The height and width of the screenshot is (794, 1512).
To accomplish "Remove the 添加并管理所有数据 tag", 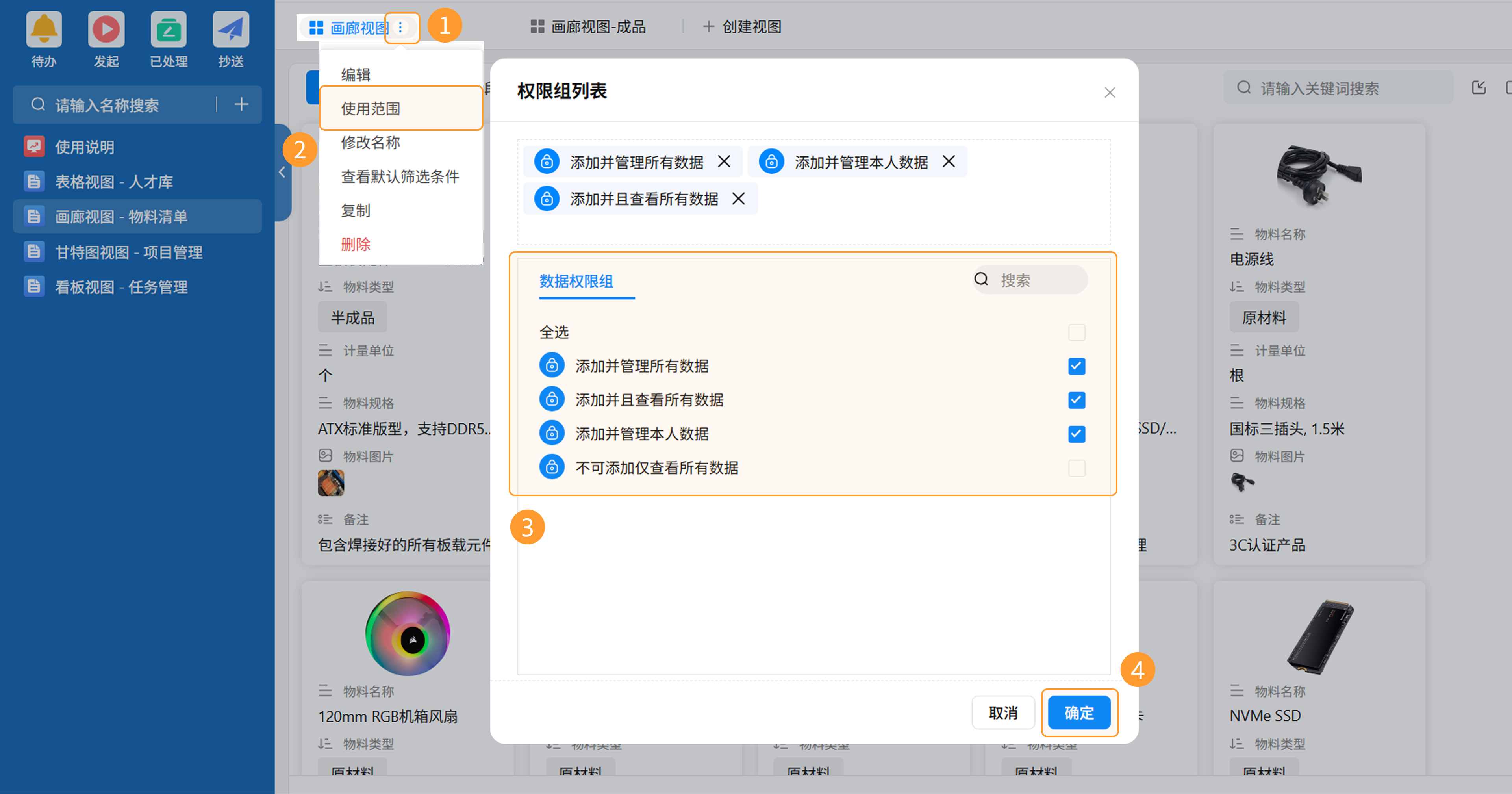I will pos(724,161).
